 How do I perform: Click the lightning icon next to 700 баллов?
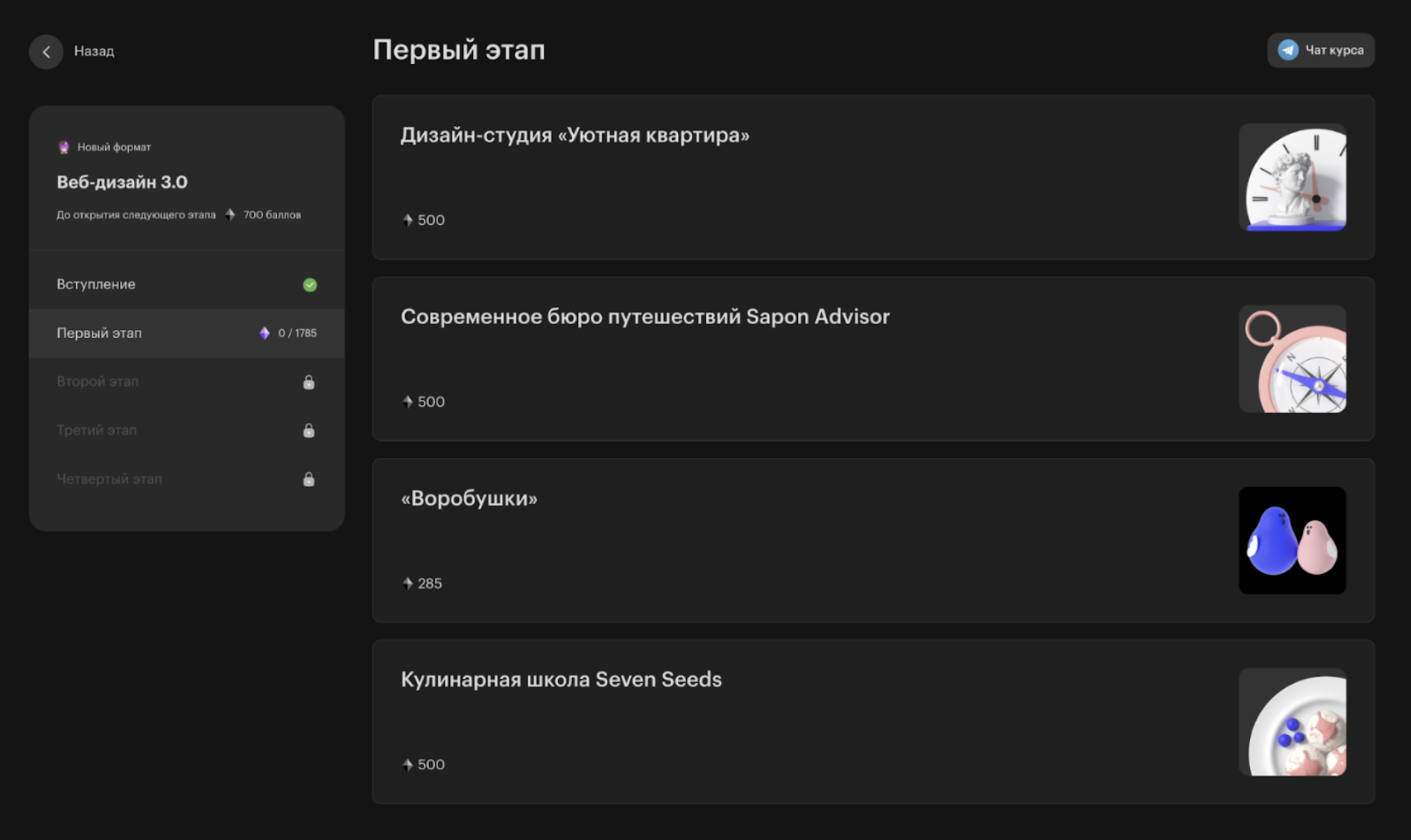(x=231, y=214)
